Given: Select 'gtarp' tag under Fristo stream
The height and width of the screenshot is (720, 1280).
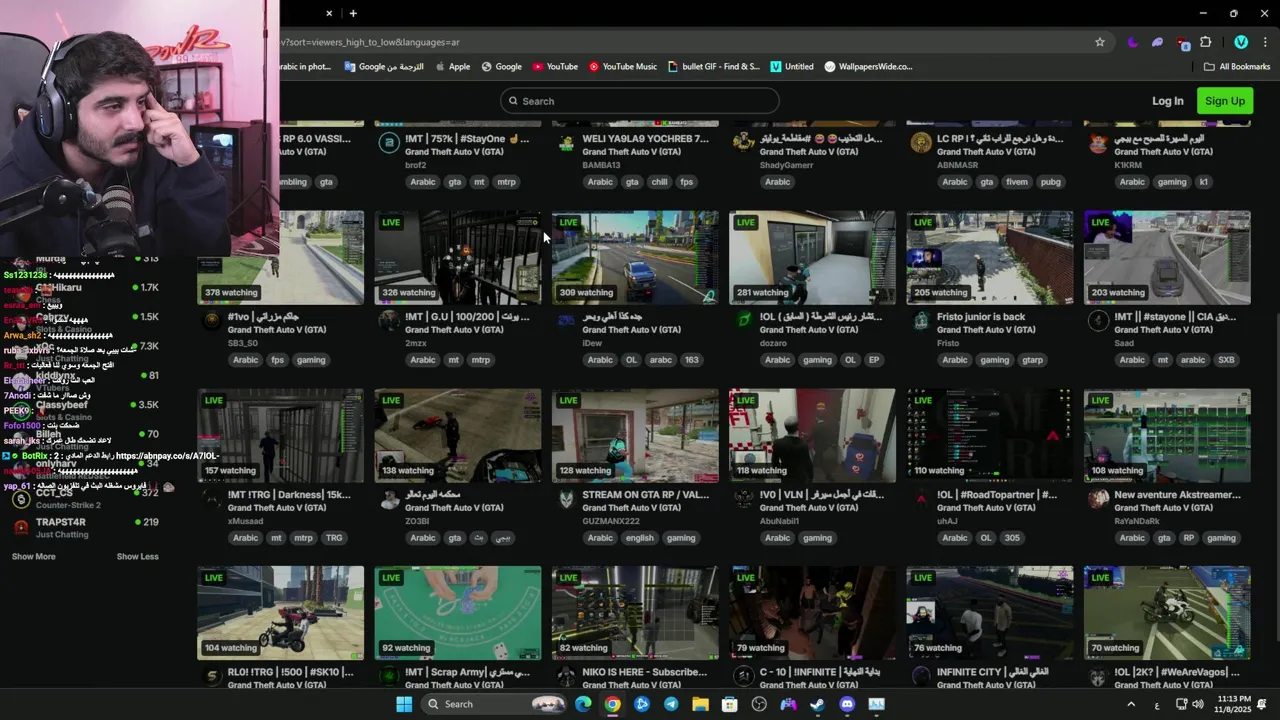Looking at the screenshot, I should pyautogui.click(x=1033, y=360).
